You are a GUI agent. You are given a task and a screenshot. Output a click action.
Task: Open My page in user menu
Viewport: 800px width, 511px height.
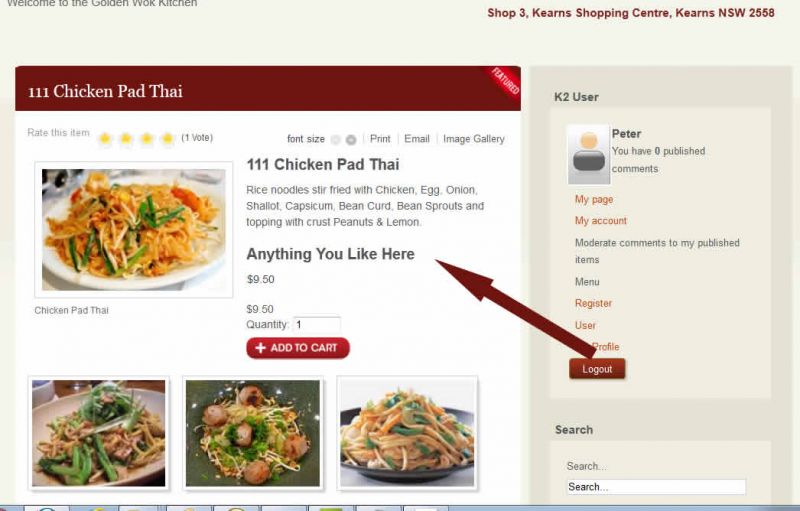[x=594, y=199]
